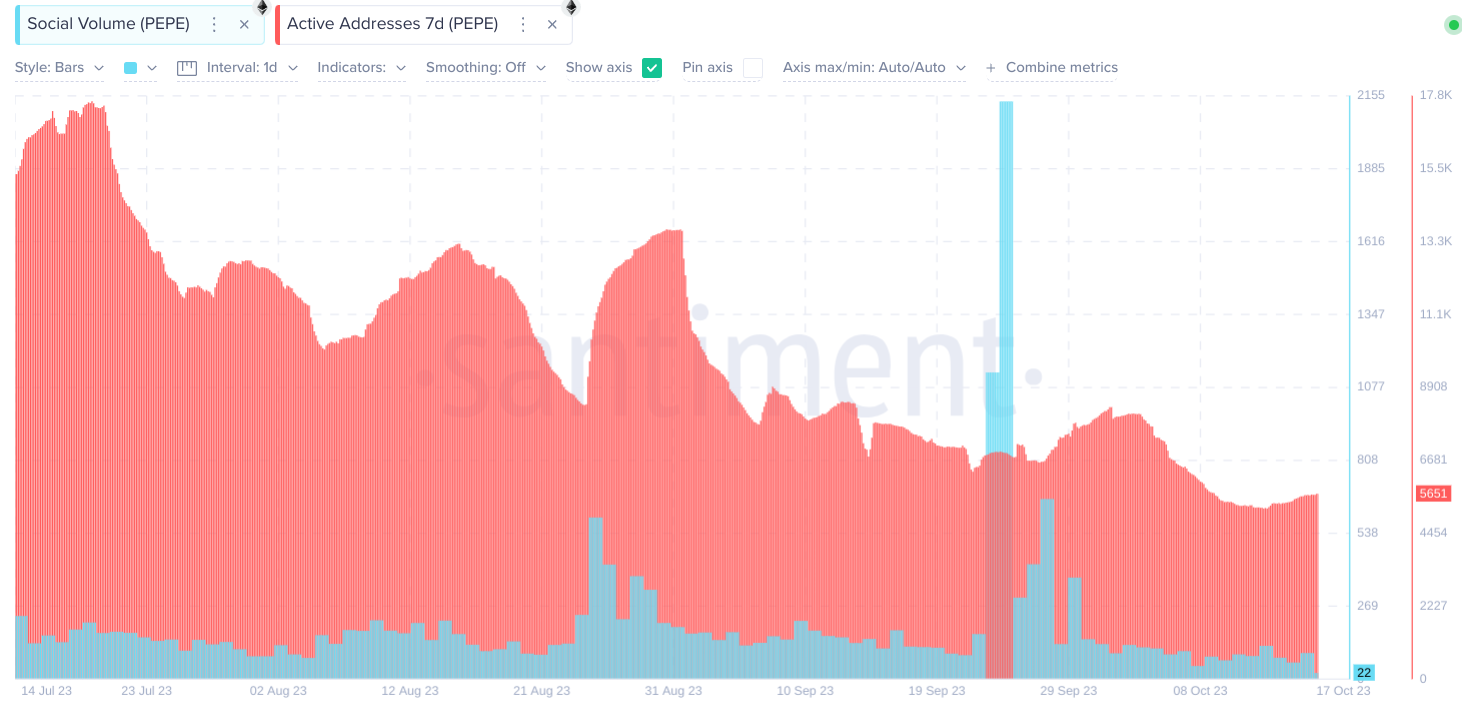The height and width of the screenshot is (701, 1462).
Task: Click the 13.3K active addresses axis label
Action: tap(1435, 241)
